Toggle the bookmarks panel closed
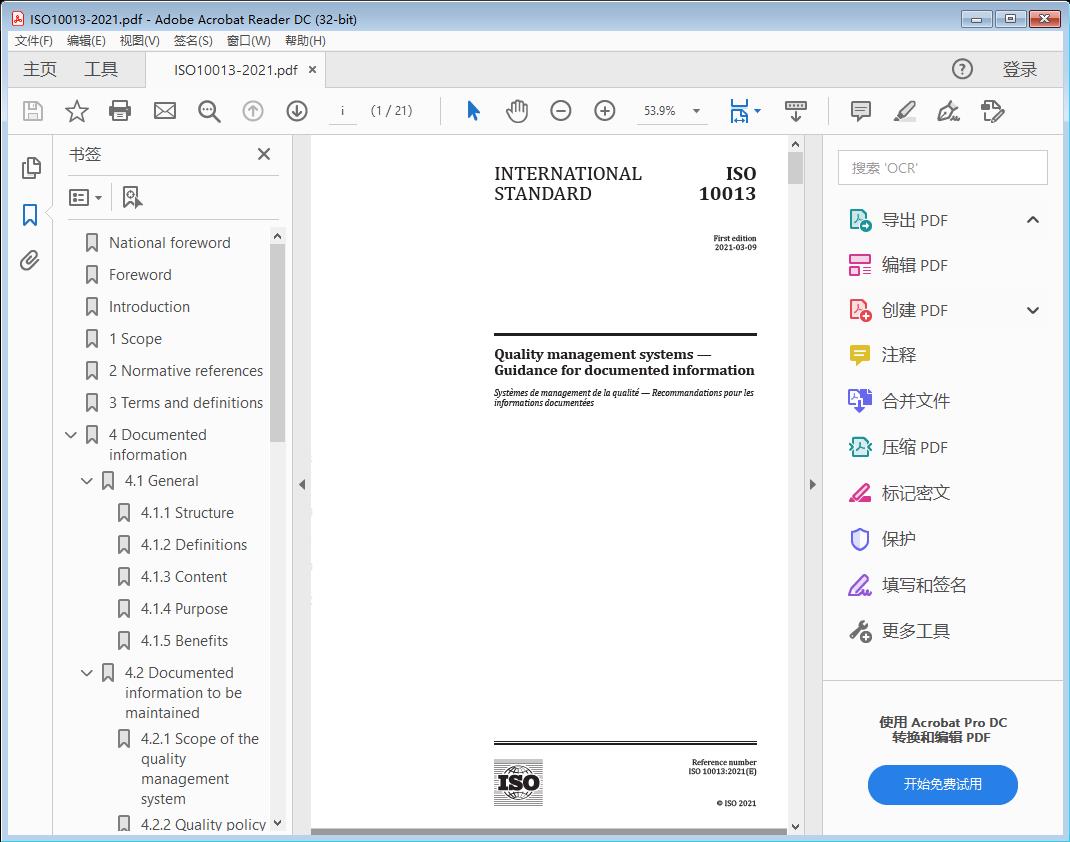 click(x=263, y=154)
